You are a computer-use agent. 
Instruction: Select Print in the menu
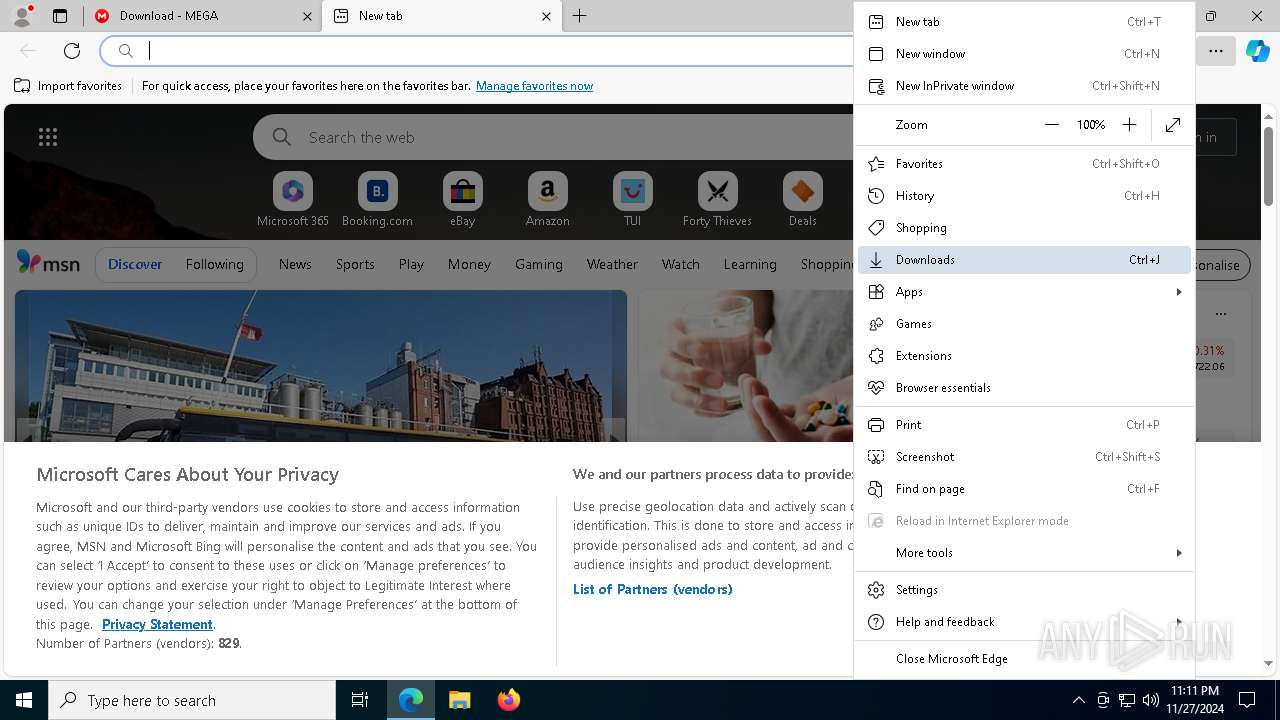click(1024, 425)
